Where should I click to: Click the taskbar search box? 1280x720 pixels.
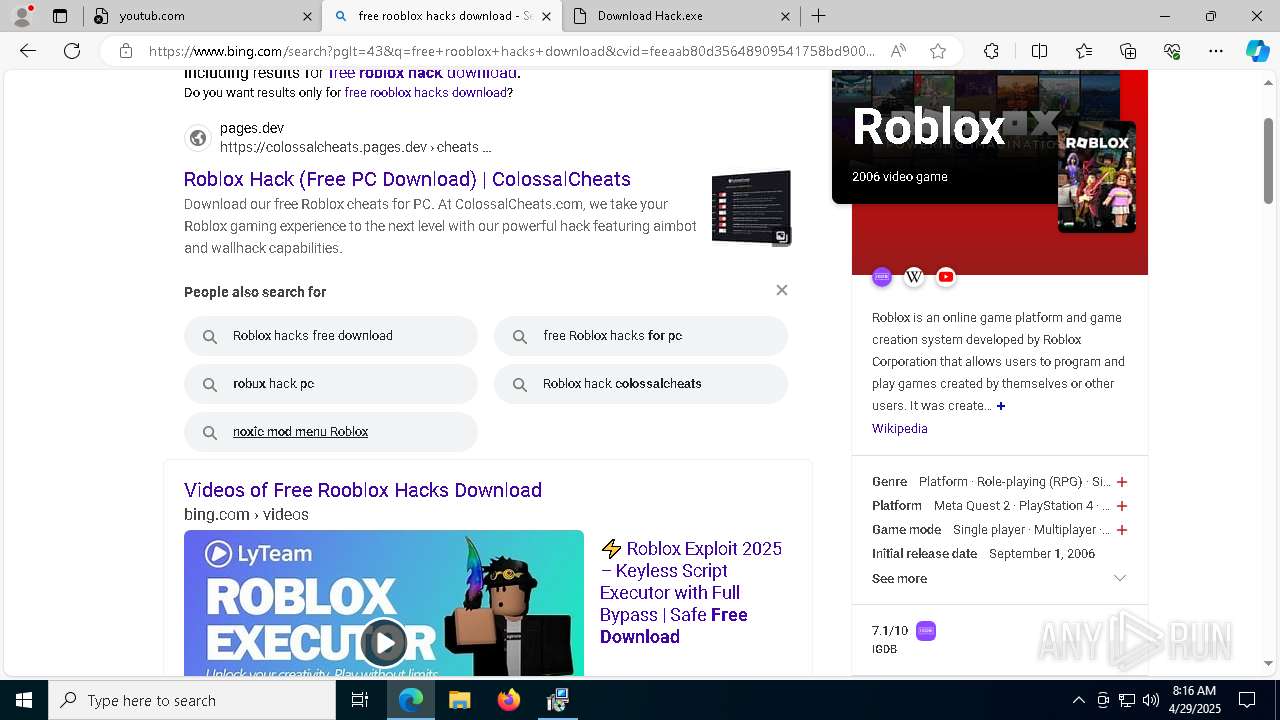click(x=192, y=700)
